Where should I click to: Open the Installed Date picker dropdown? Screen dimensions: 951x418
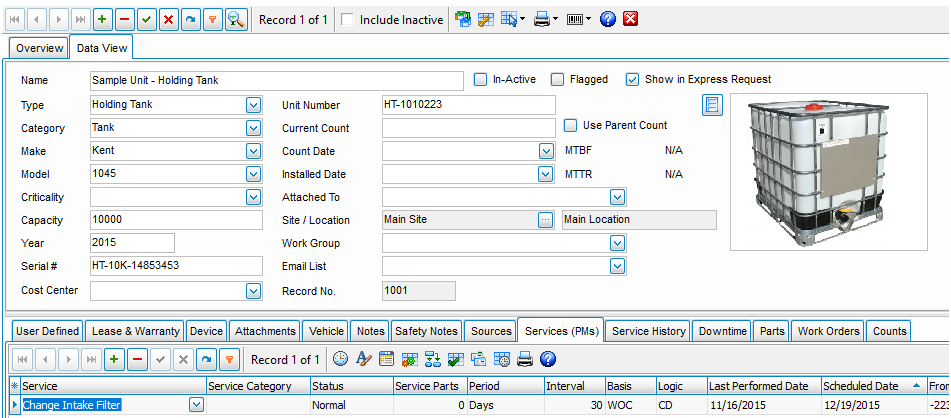[546, 174]
